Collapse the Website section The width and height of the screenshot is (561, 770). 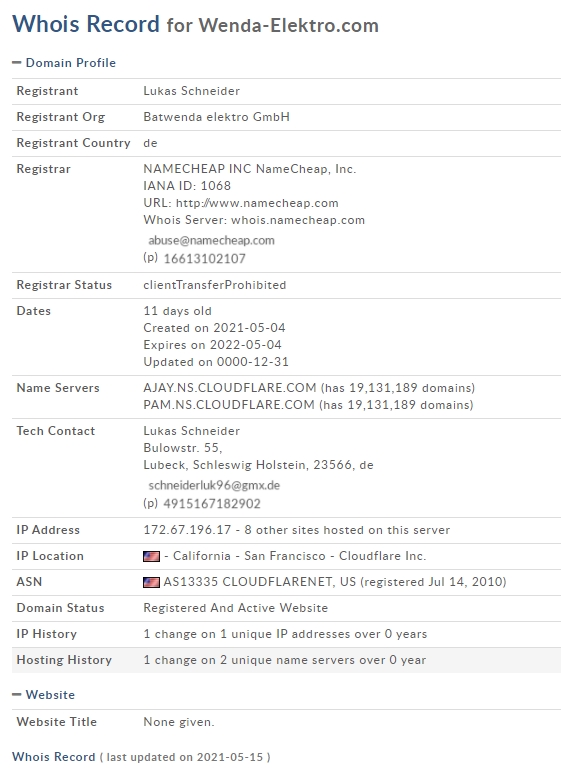tap(43, 695)
